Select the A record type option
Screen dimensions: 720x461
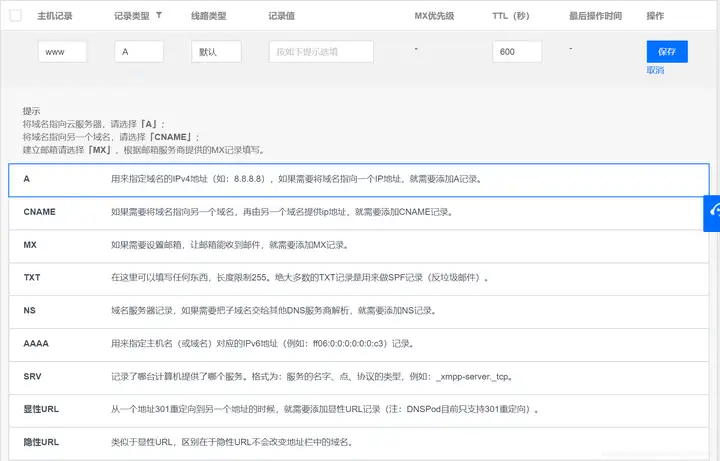pyautogui.click(x=359, y=180)
